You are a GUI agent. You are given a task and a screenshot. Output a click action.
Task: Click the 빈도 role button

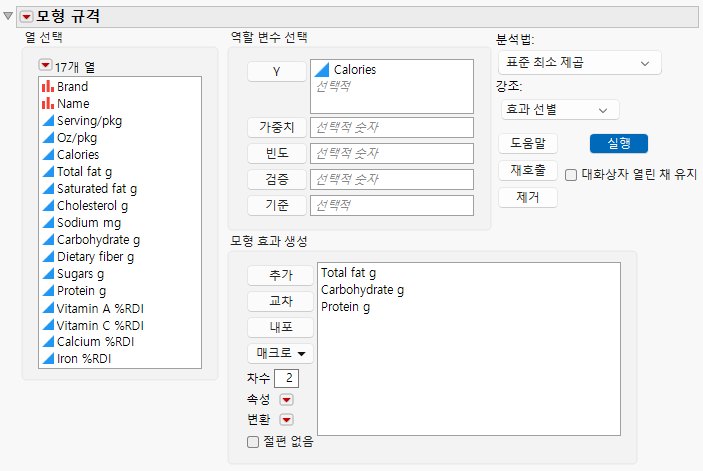[277, 154]
